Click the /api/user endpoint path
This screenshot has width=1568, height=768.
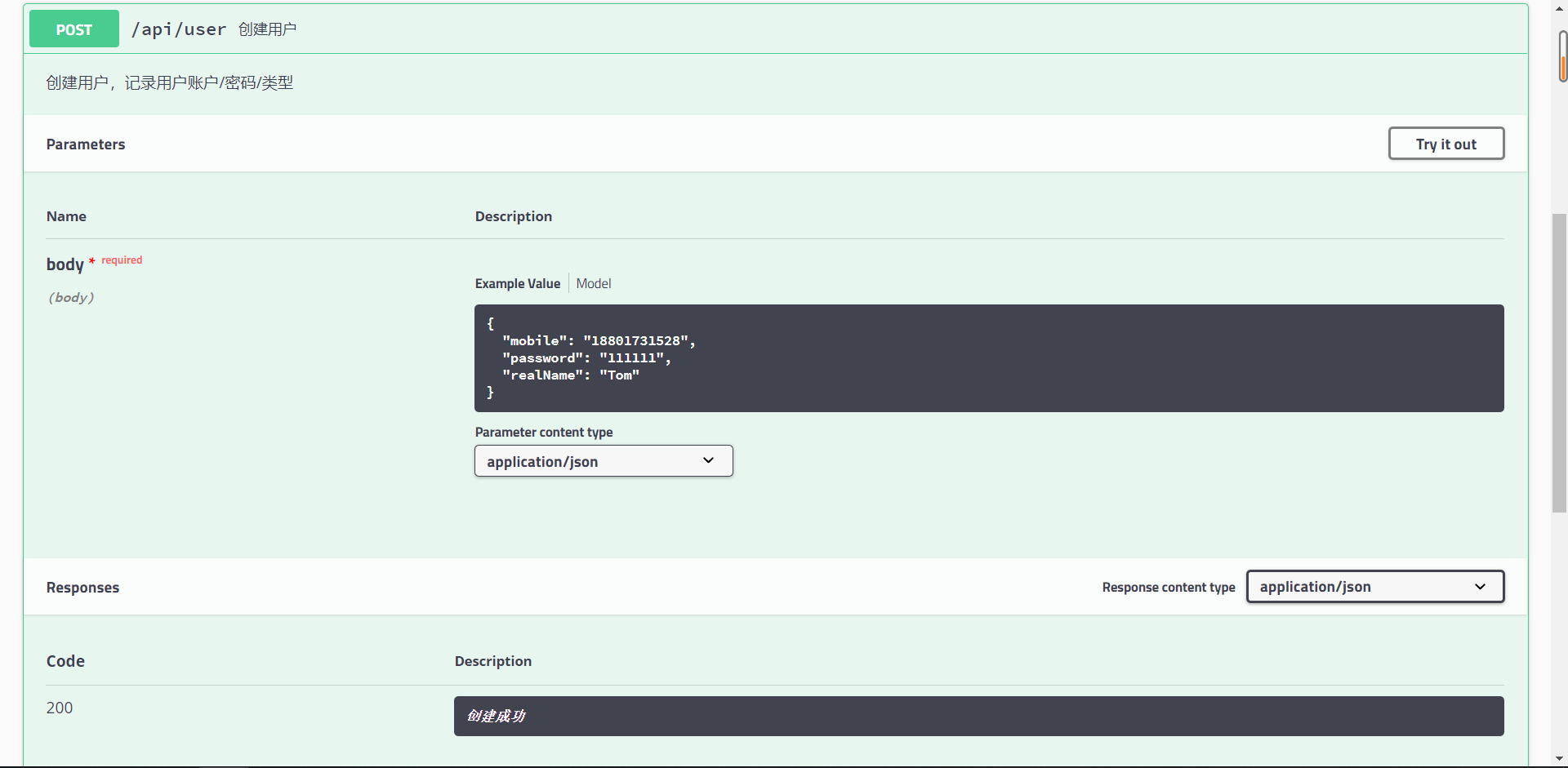pos(179,29)
